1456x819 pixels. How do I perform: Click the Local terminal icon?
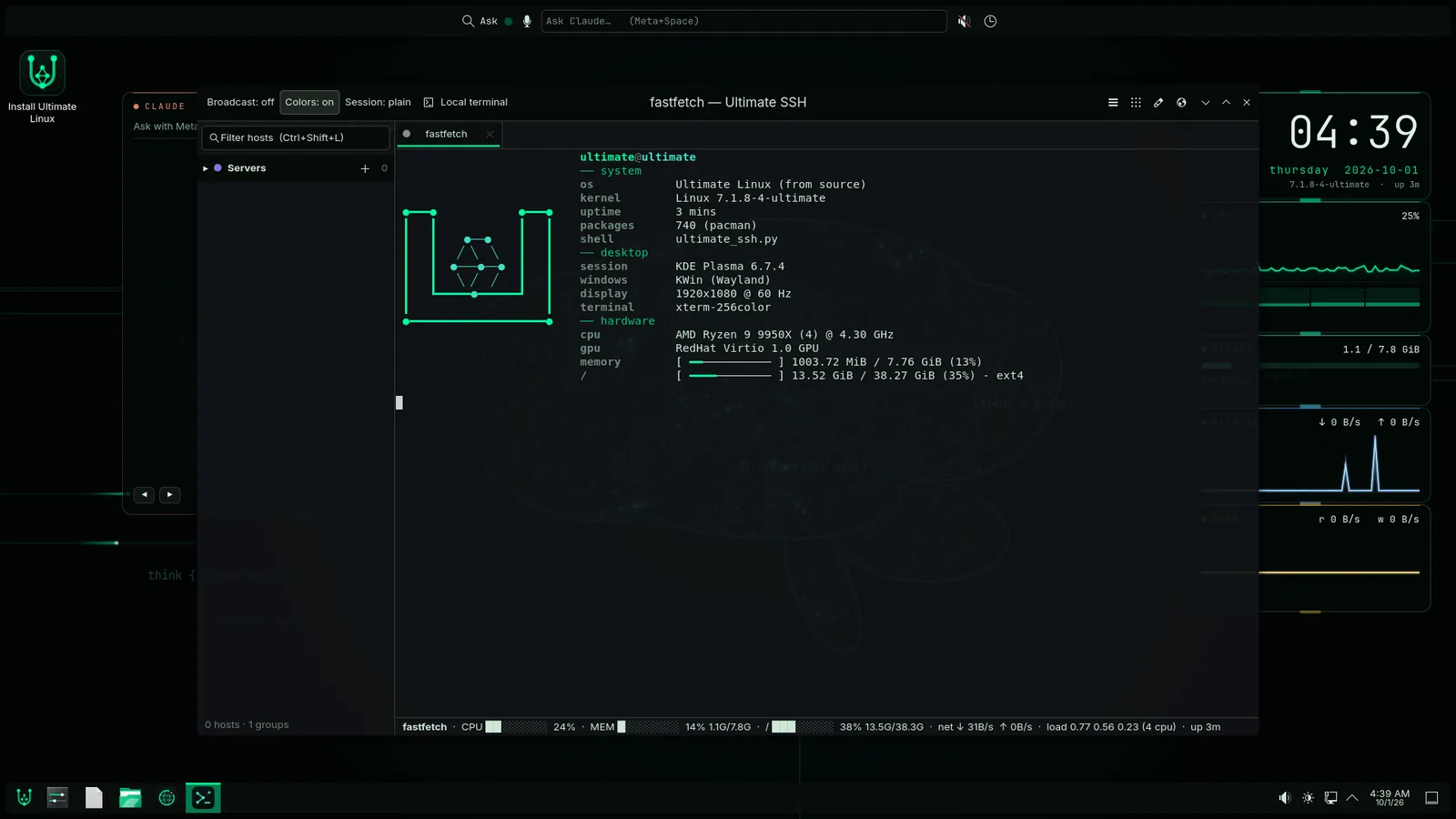tap(429, 103)
